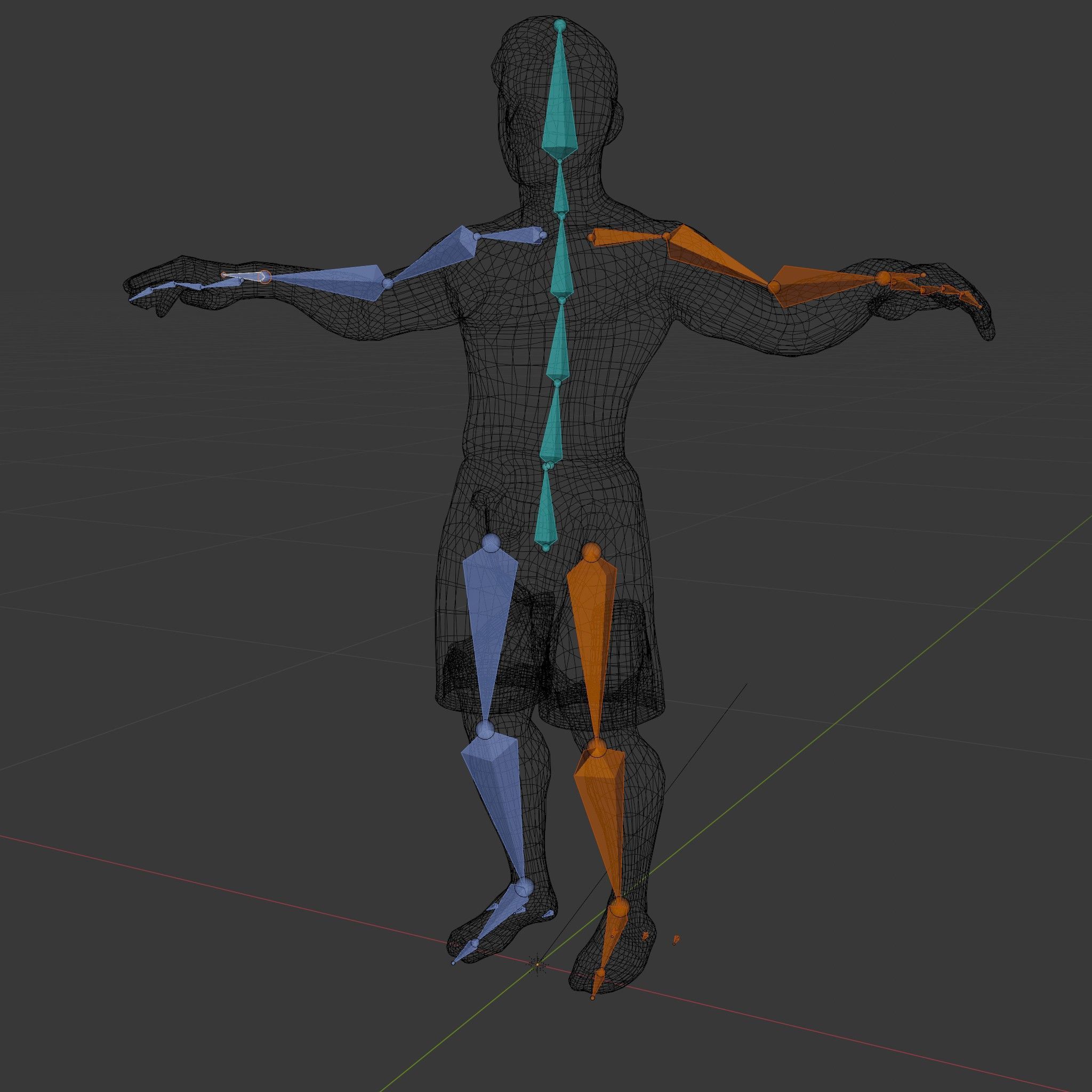Click the blue ankle joint sphere
The image size is (1092, 1092).
(x=524, y=887)
